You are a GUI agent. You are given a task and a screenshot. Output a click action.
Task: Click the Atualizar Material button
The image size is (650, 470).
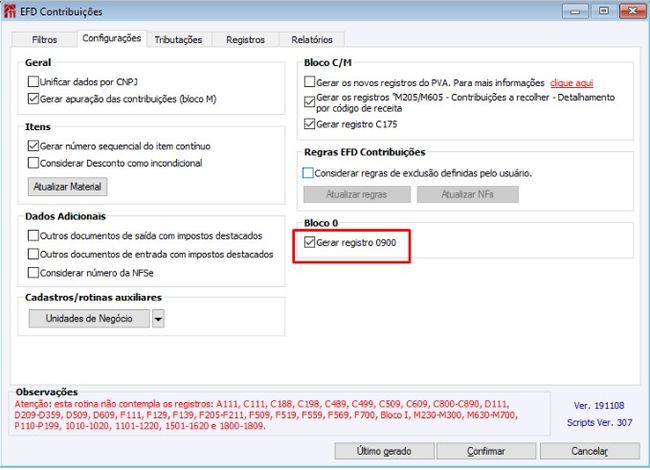(x=68, y=187)
